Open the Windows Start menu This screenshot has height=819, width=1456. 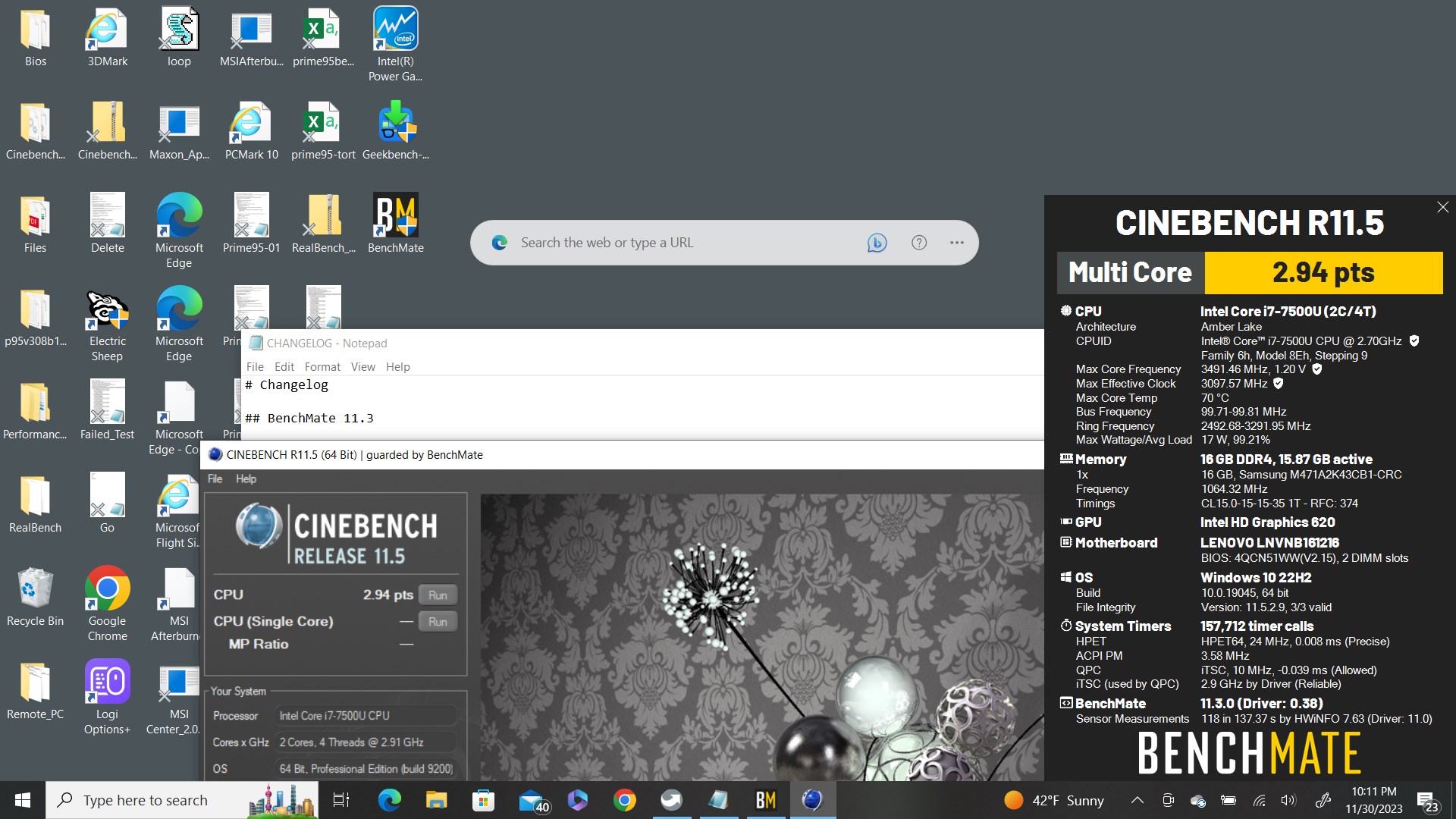[23, 800]
